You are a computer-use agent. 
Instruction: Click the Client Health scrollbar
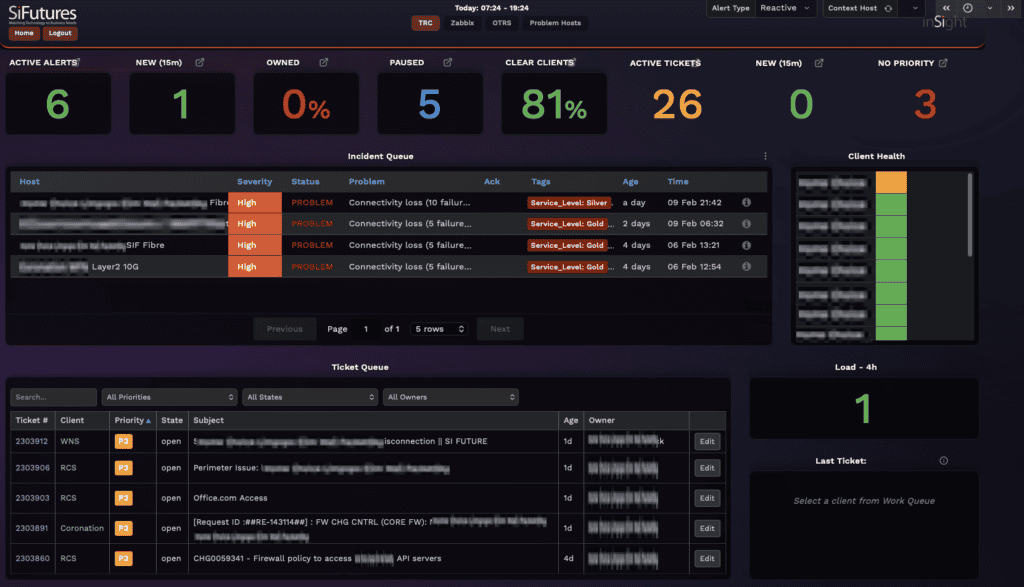970,214
